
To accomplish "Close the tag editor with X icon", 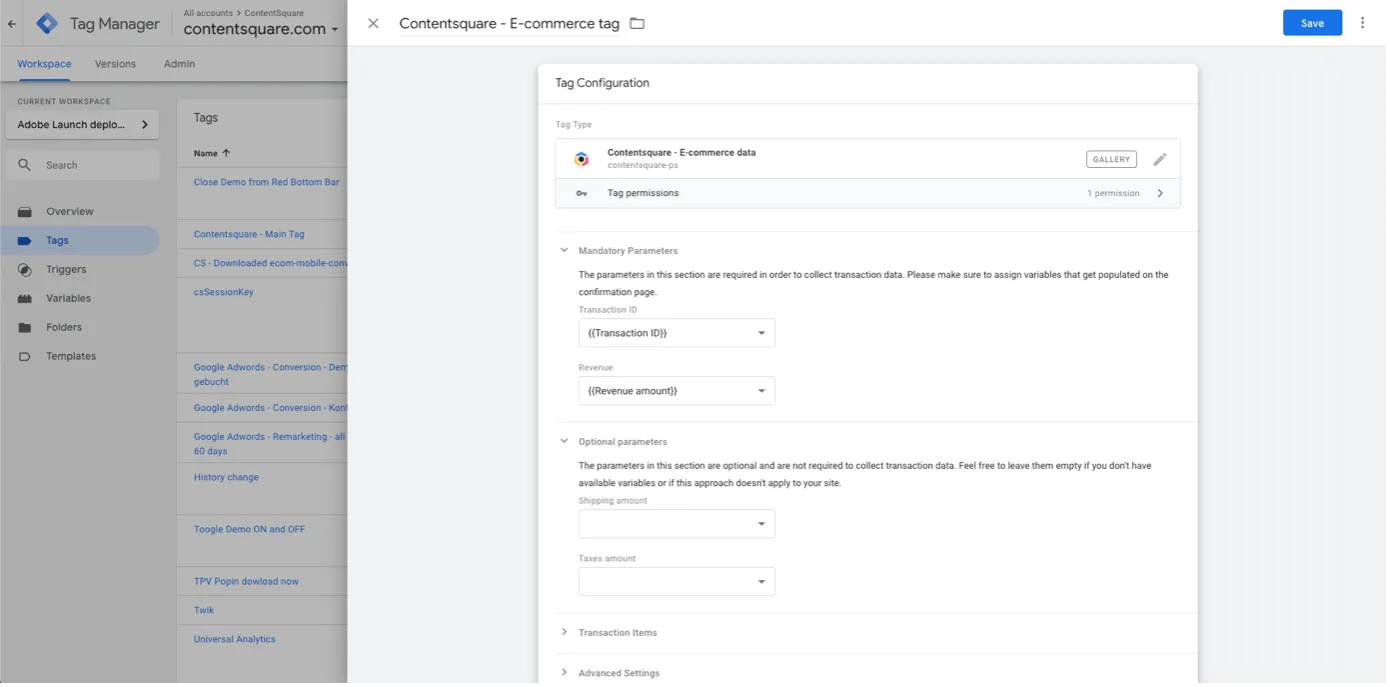I will (373, 23).
